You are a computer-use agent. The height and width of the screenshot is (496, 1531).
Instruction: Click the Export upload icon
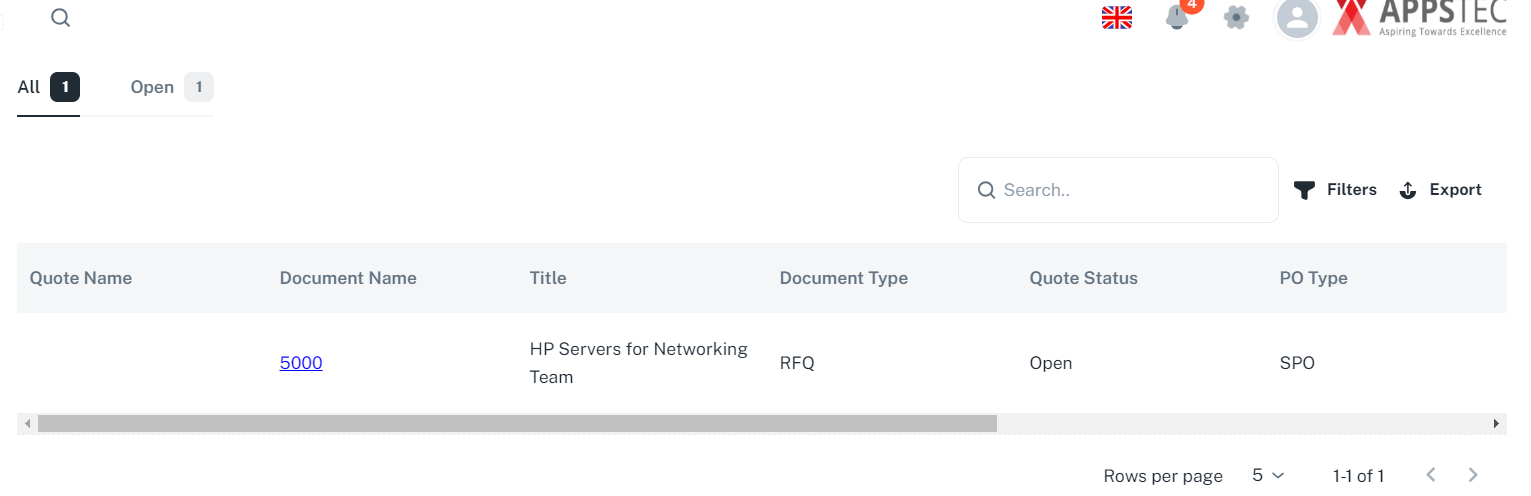(x=1408, y=190)
